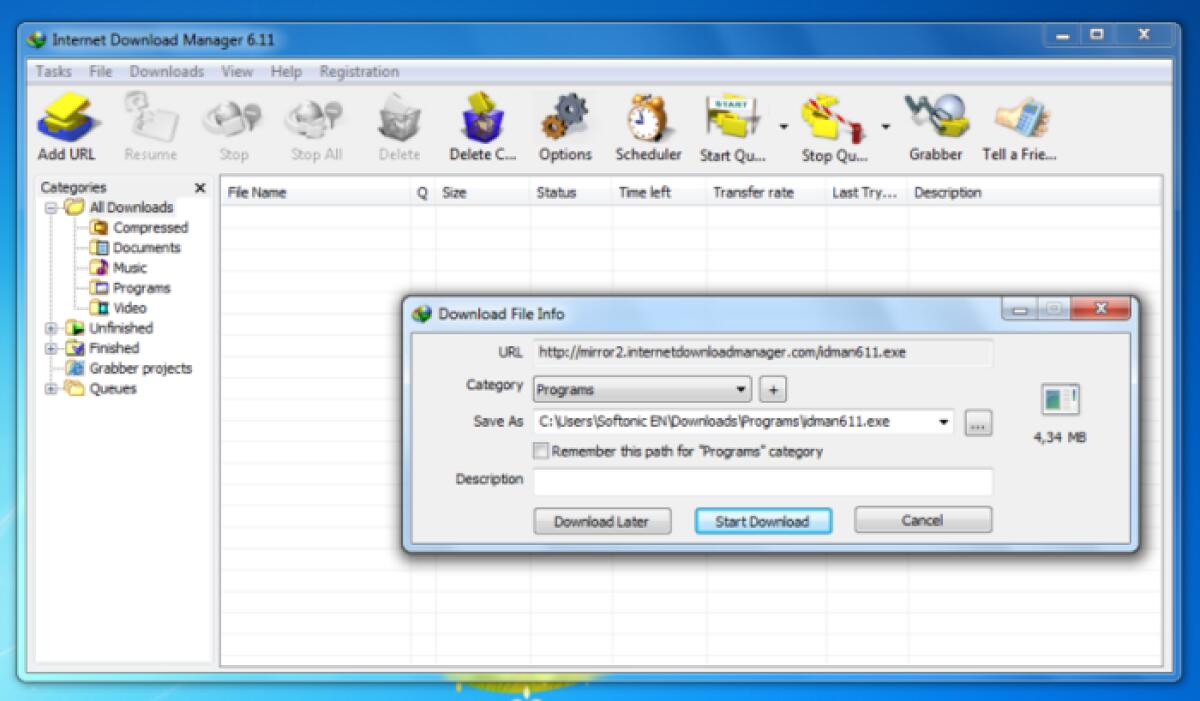Open the Registration menu
The height and width of the screenshot is (701, 1200).
(359, 71)
